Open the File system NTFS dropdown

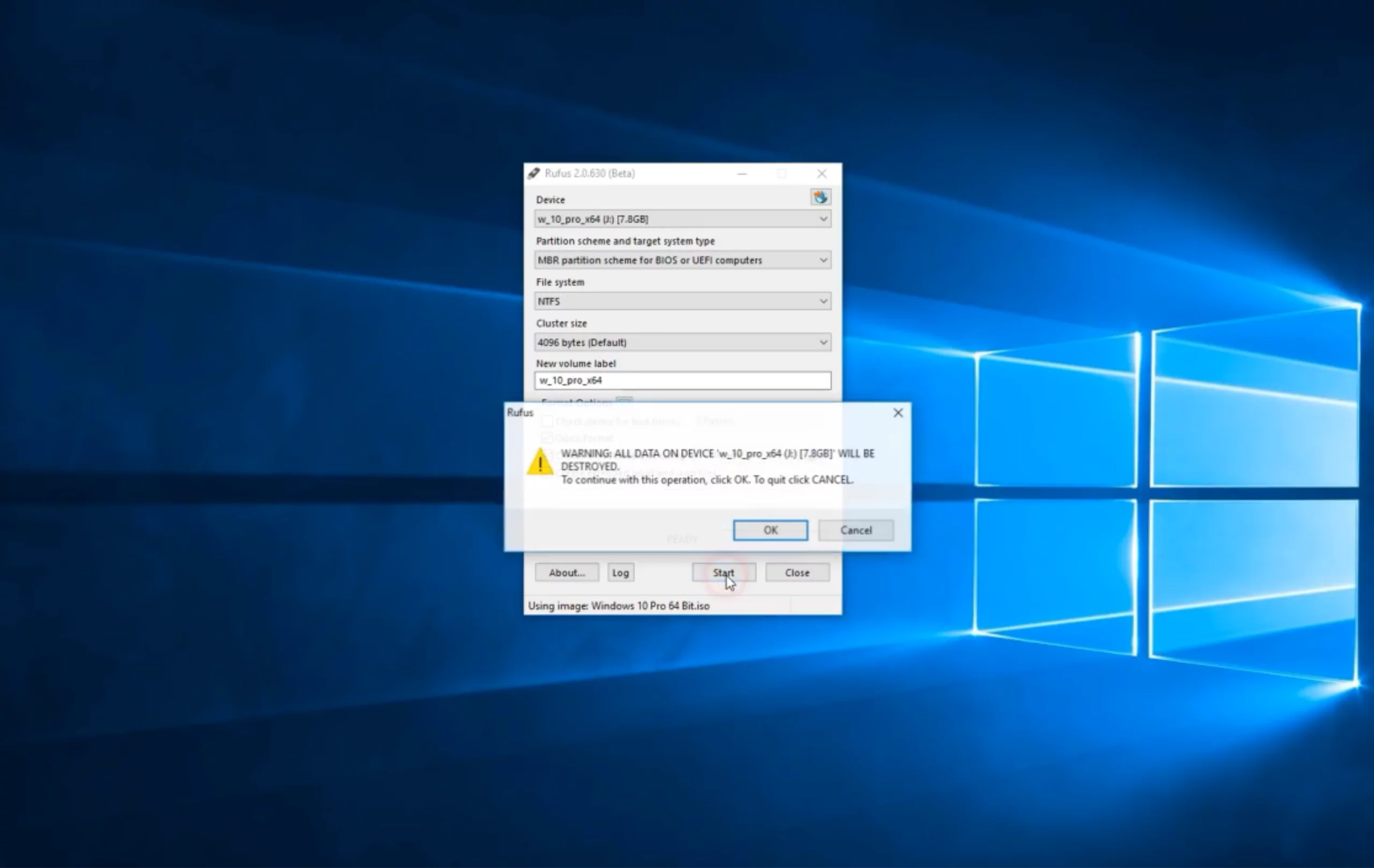tap(682, 301)
